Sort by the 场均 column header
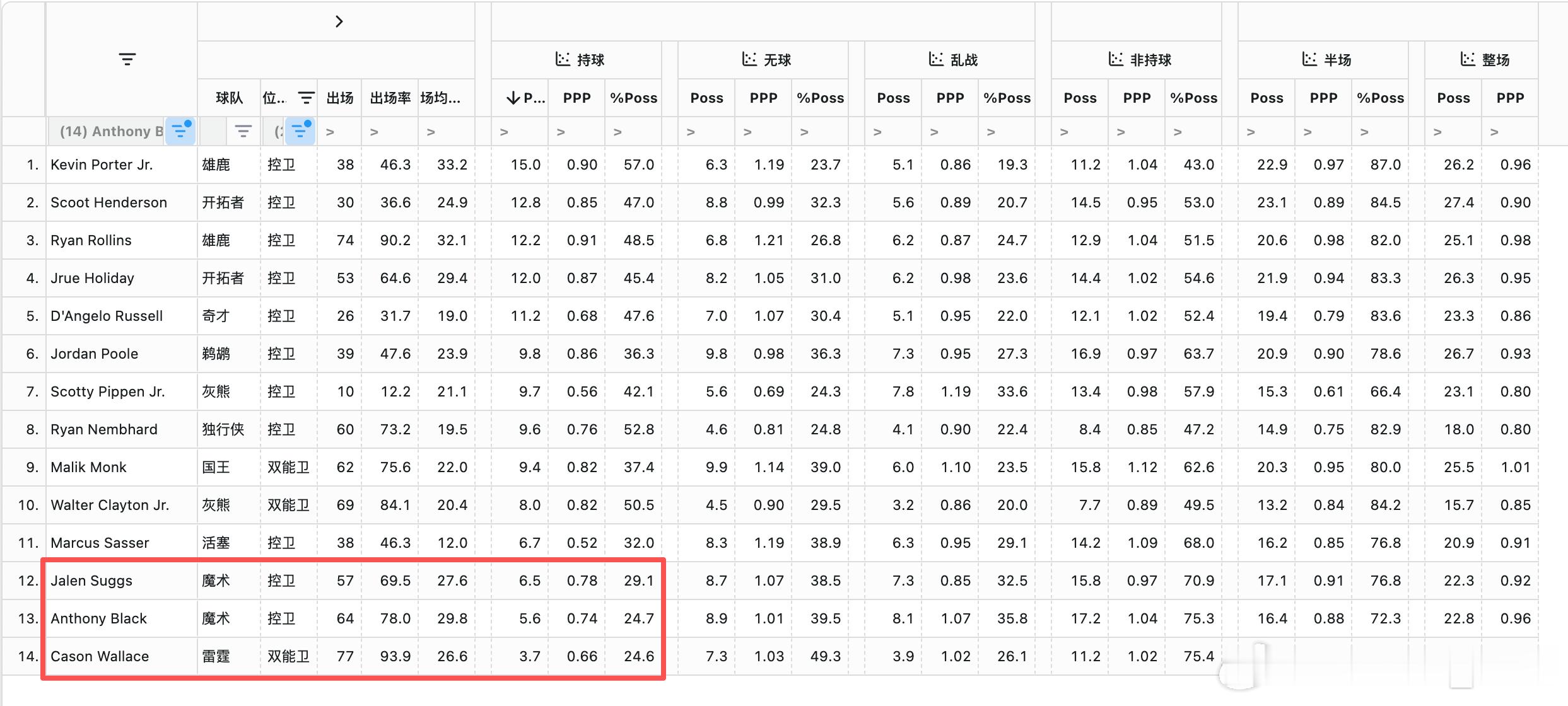This screenshot has width=1568, height=706. click(x=440, y=98)
